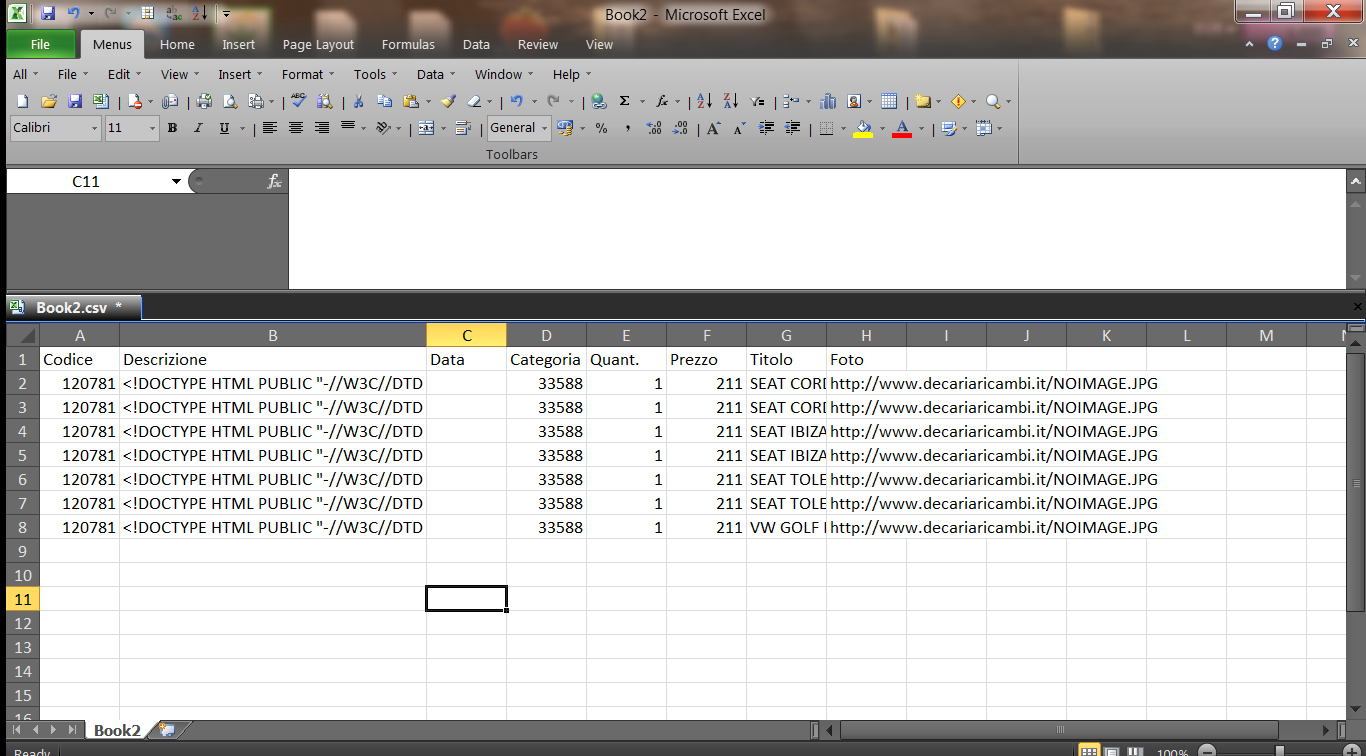Open the Format menu
1366x756 pixels.
tap(308, 74)
